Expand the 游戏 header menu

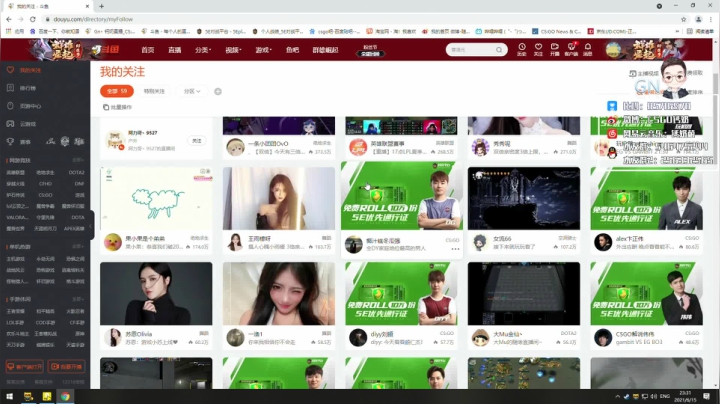[264, 50]
